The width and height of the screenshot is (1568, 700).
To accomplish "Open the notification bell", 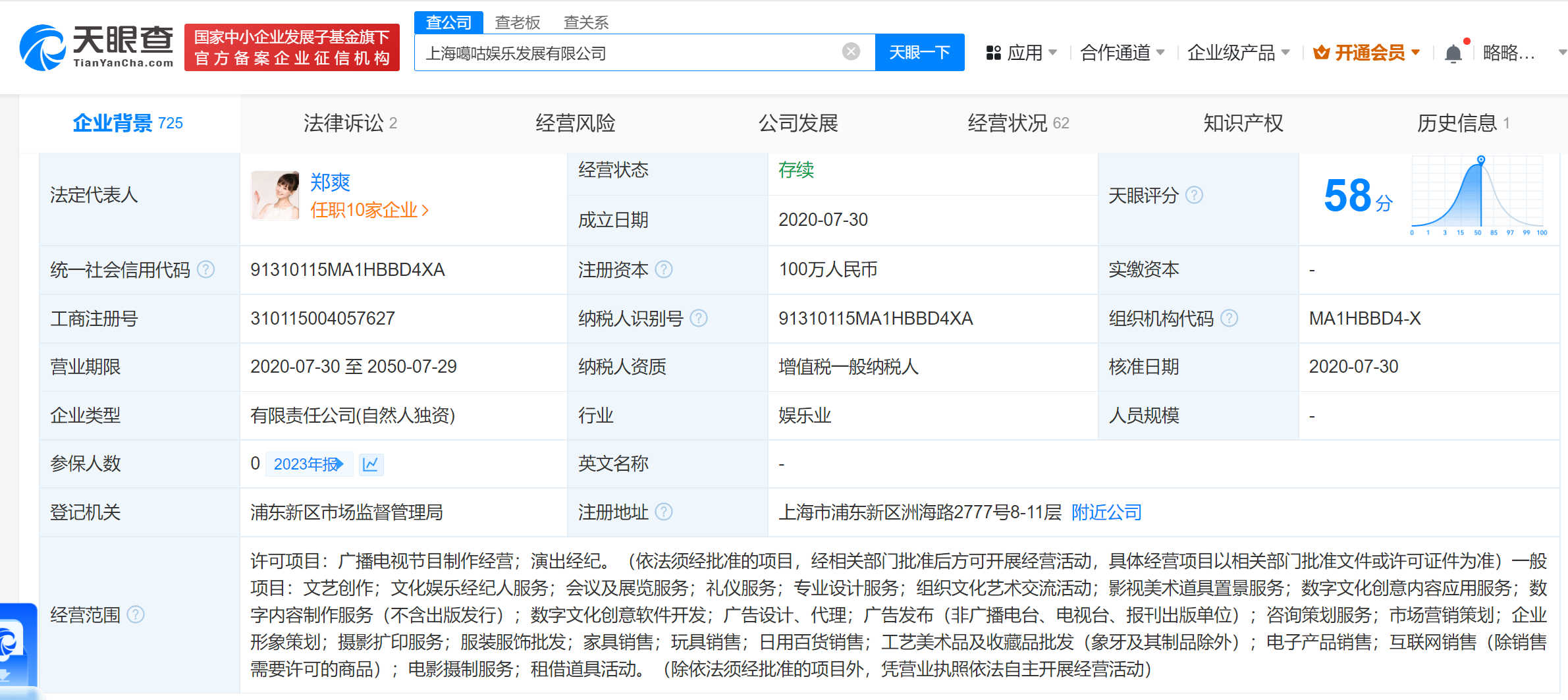I will 1453,53.
